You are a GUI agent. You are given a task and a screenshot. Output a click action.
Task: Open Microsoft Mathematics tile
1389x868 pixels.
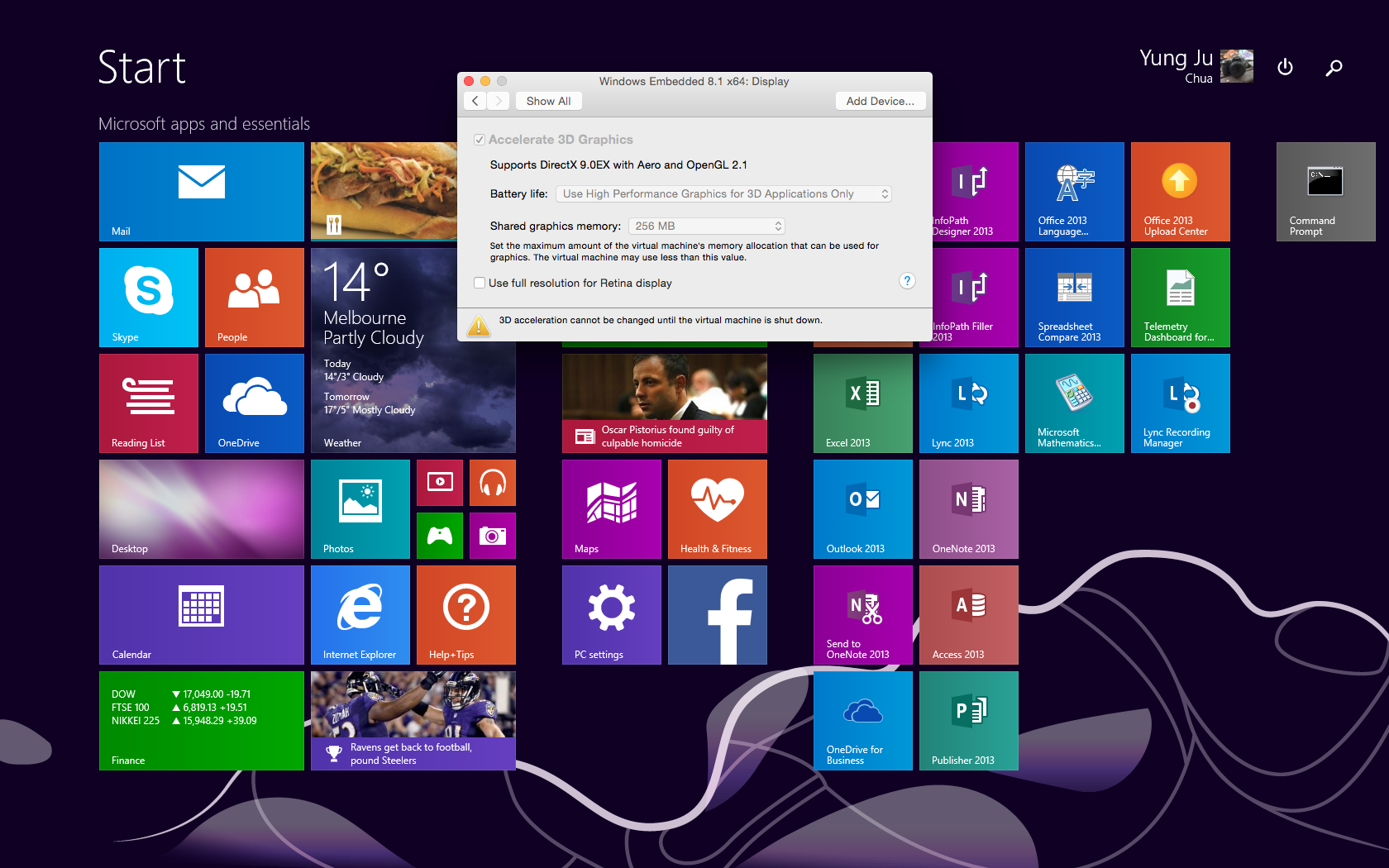pyautogui.click(x=1075, y=403)
